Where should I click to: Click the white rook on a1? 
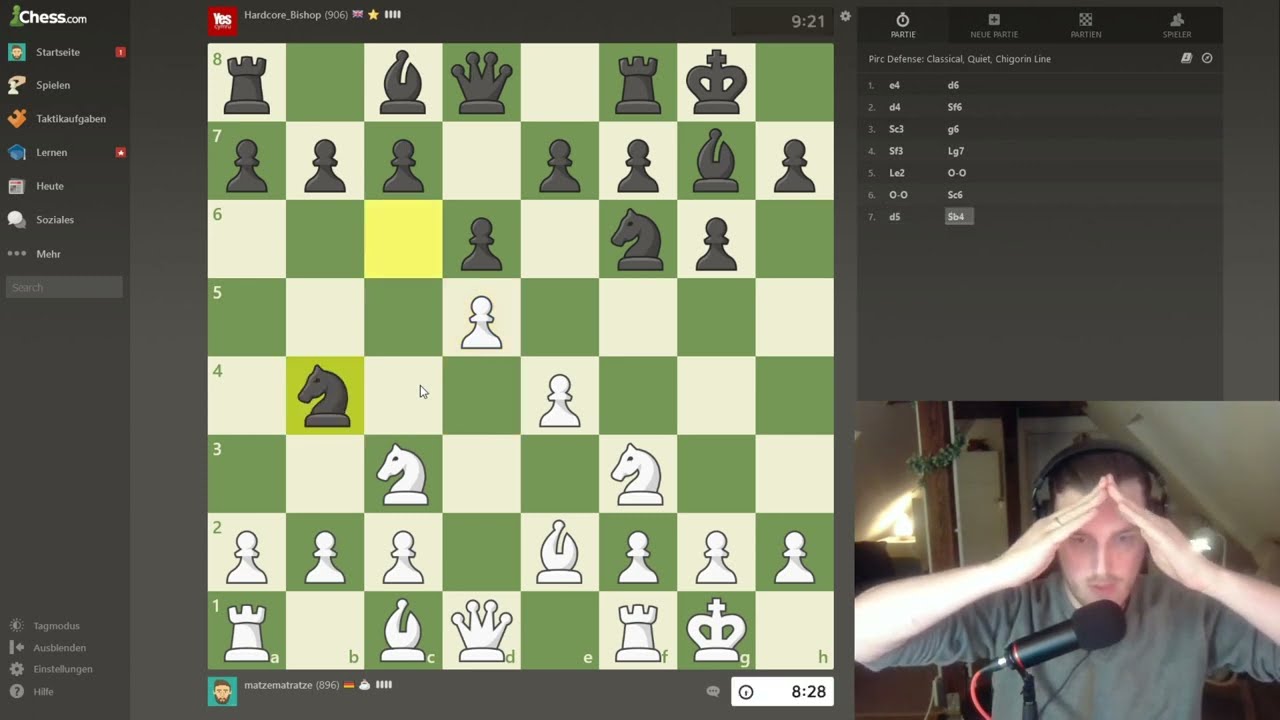click(247, 630)
